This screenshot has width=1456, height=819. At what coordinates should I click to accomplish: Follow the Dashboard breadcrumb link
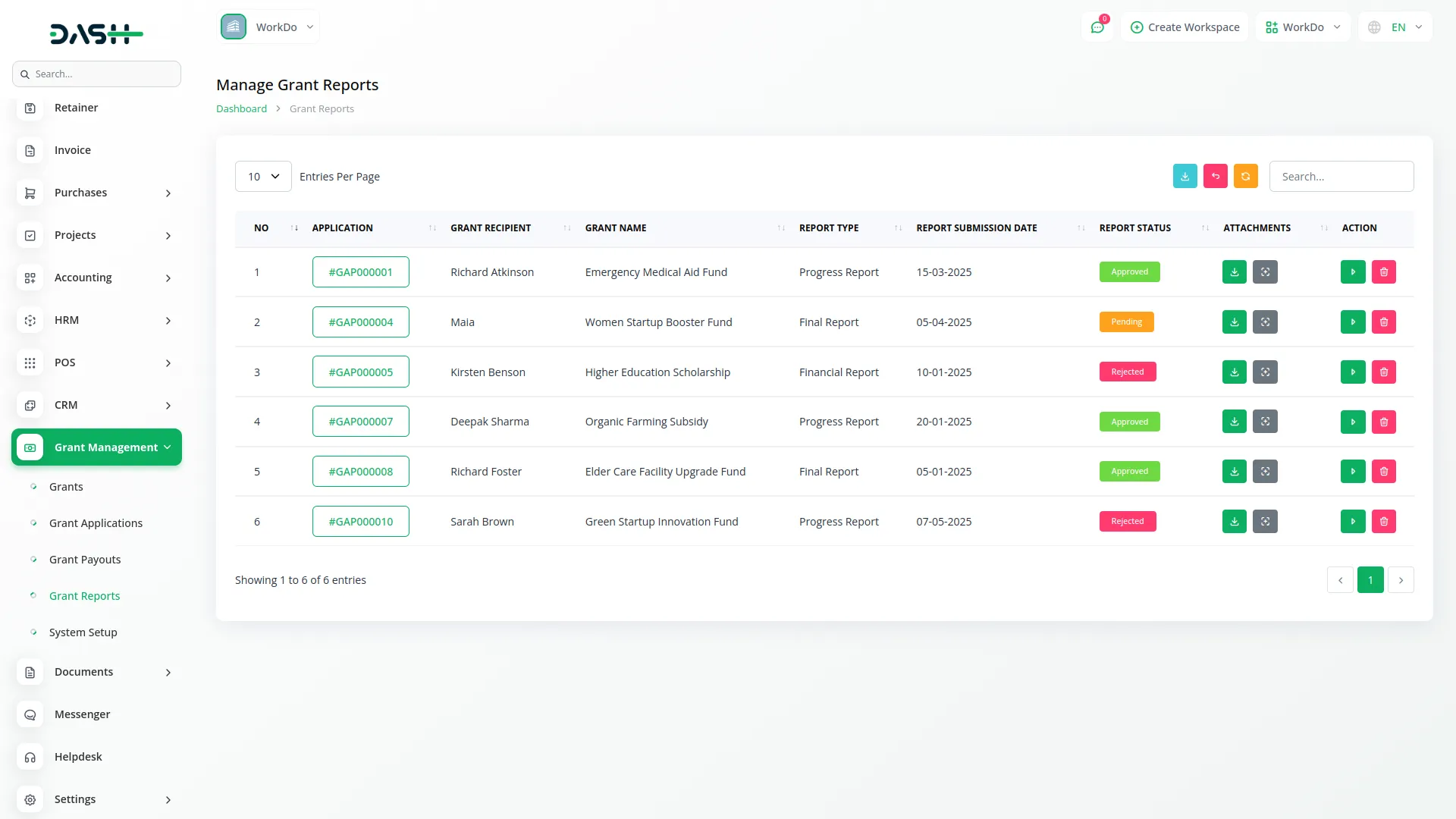tap(240, 108)
